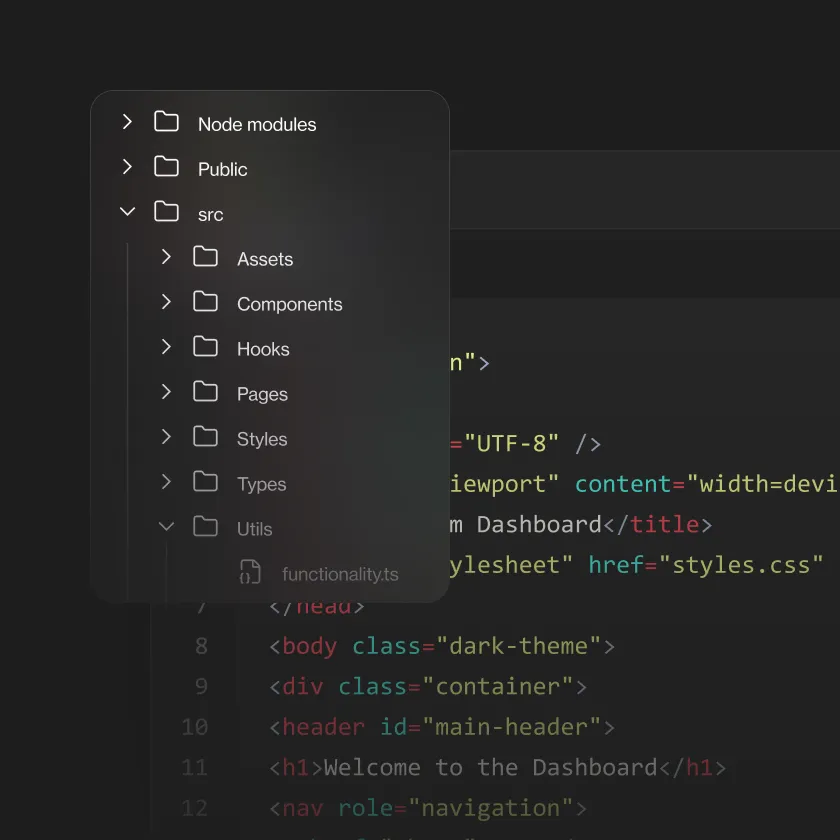
Task: Click 'Welcome to the Dashboard' heading text
Action: point(490,768)
